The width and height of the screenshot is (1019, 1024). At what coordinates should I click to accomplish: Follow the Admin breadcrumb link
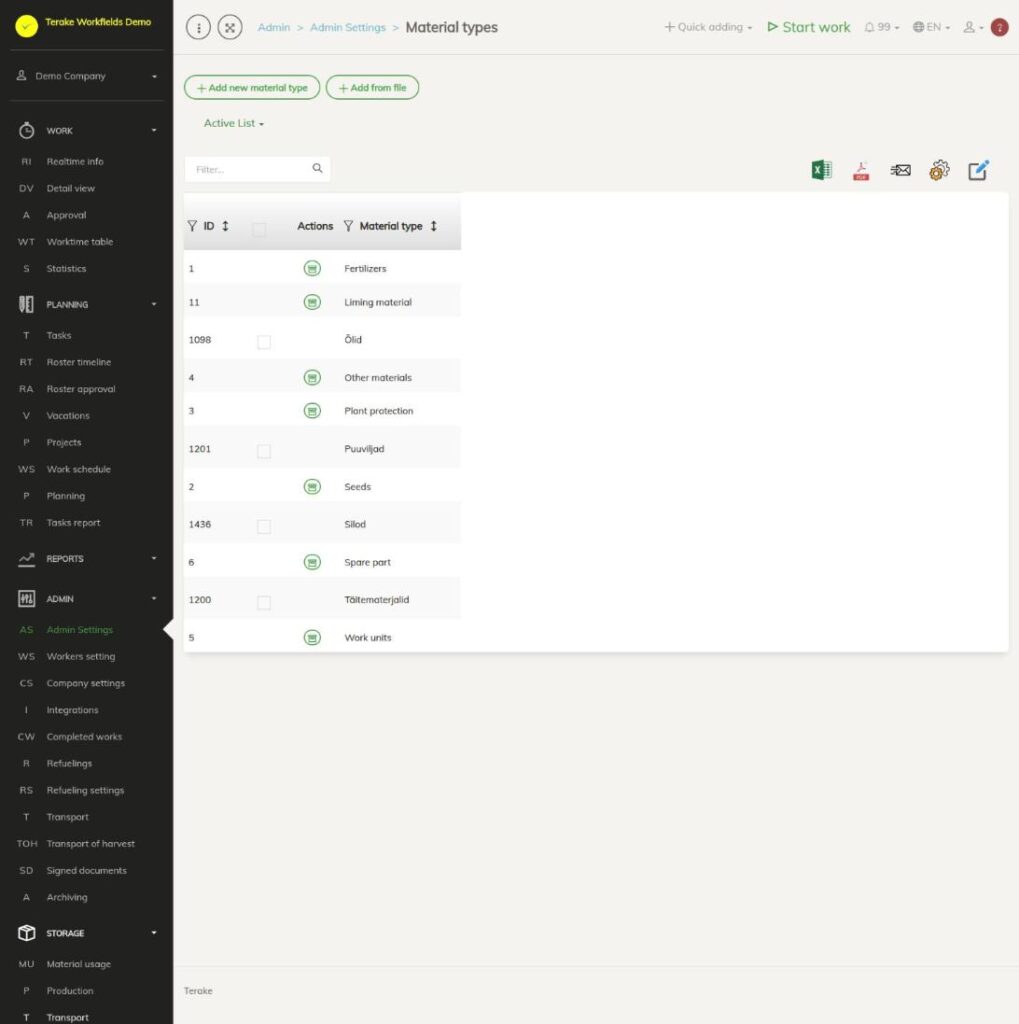click(x=274, y=27)
